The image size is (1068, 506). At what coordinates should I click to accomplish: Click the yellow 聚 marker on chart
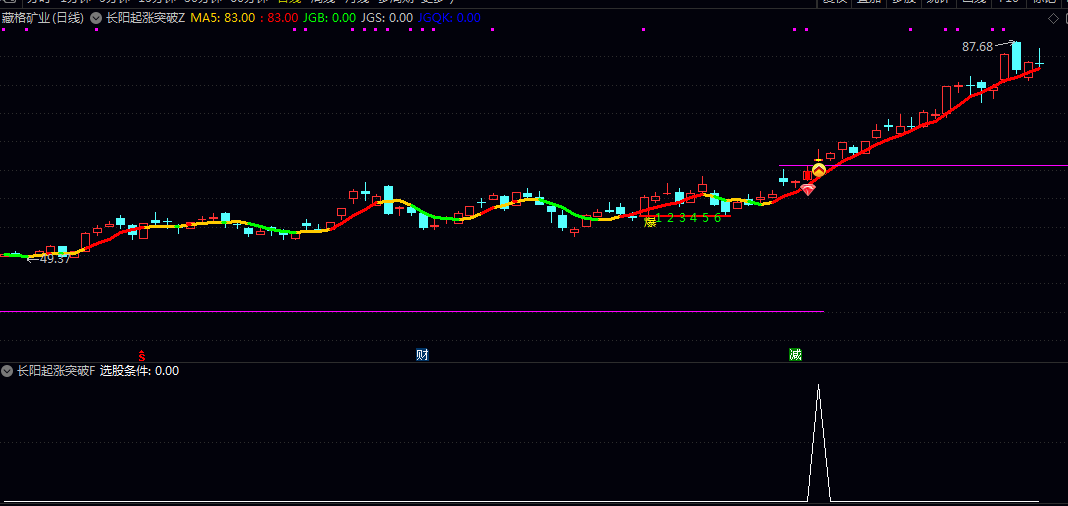tap(649, 219)
